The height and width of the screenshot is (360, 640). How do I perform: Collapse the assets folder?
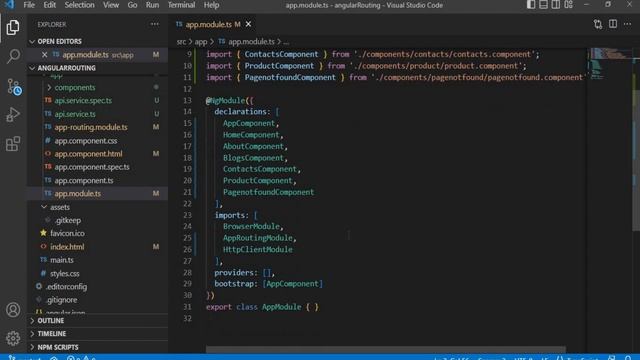click(x=60, y=207)
